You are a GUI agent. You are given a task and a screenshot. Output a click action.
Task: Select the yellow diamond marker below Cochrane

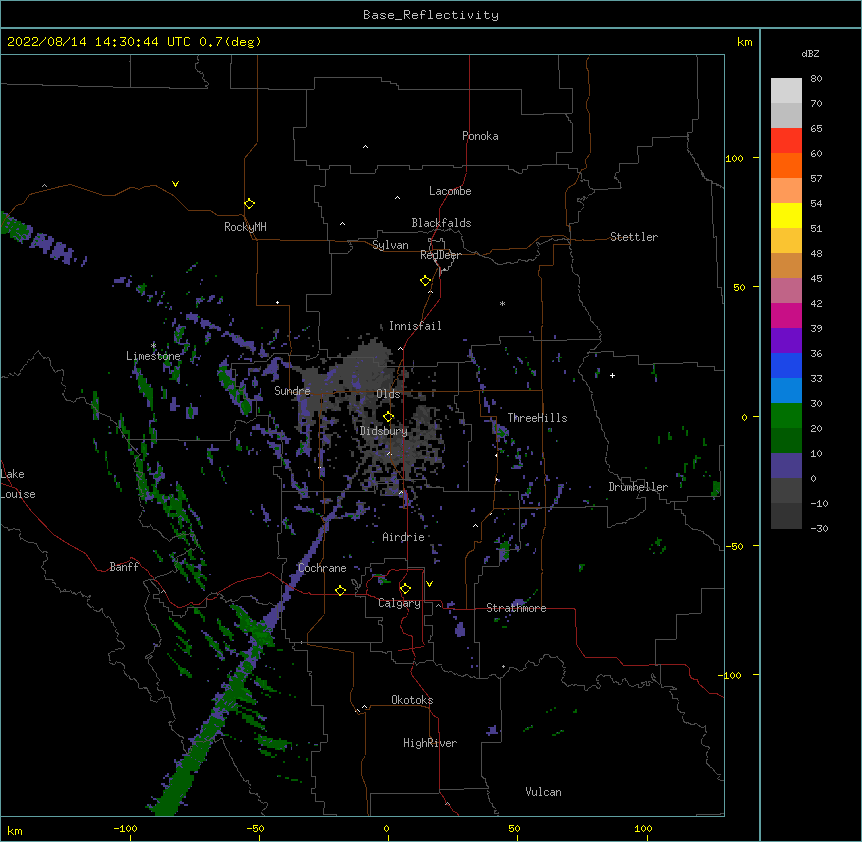(x=340, y=590)
